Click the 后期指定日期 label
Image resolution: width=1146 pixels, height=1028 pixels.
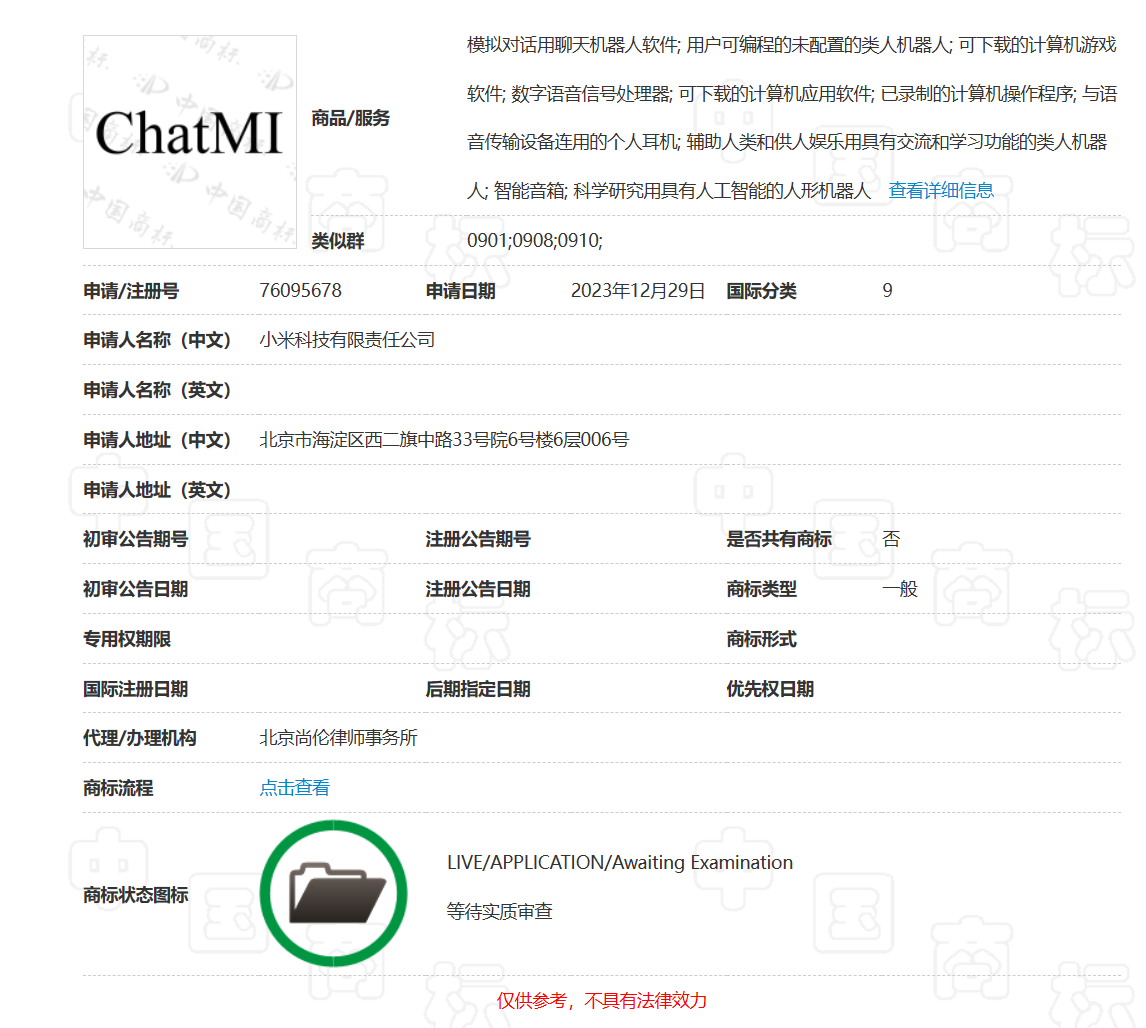coord(478,689)
